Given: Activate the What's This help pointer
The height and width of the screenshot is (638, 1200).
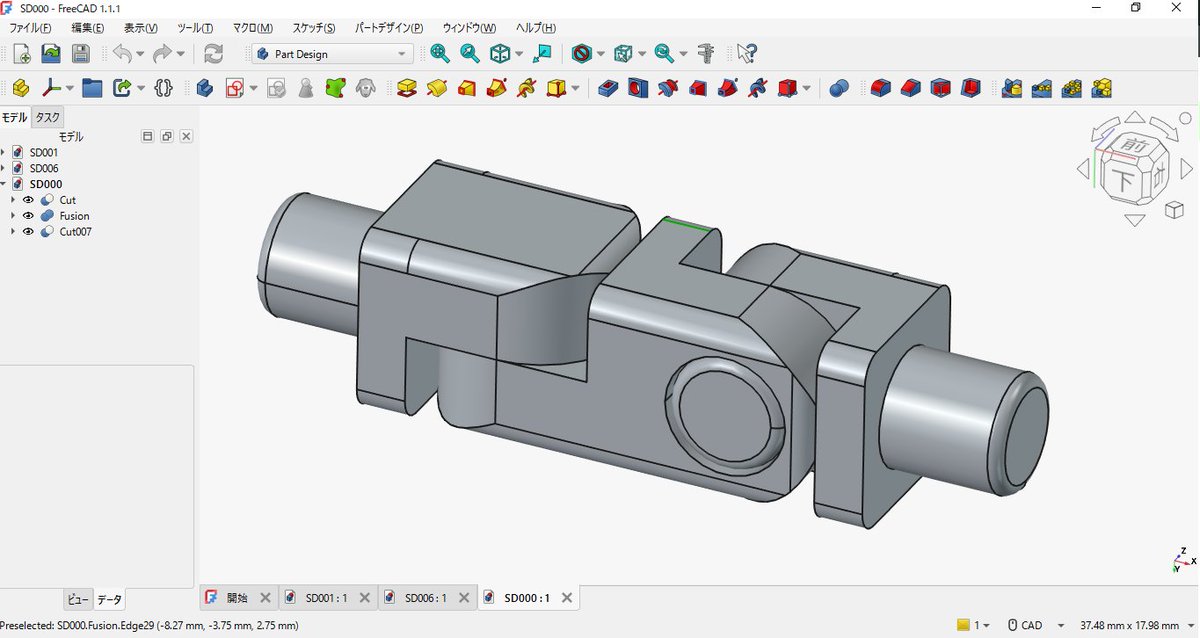Looking at the screenshot, I should point(746,54).
